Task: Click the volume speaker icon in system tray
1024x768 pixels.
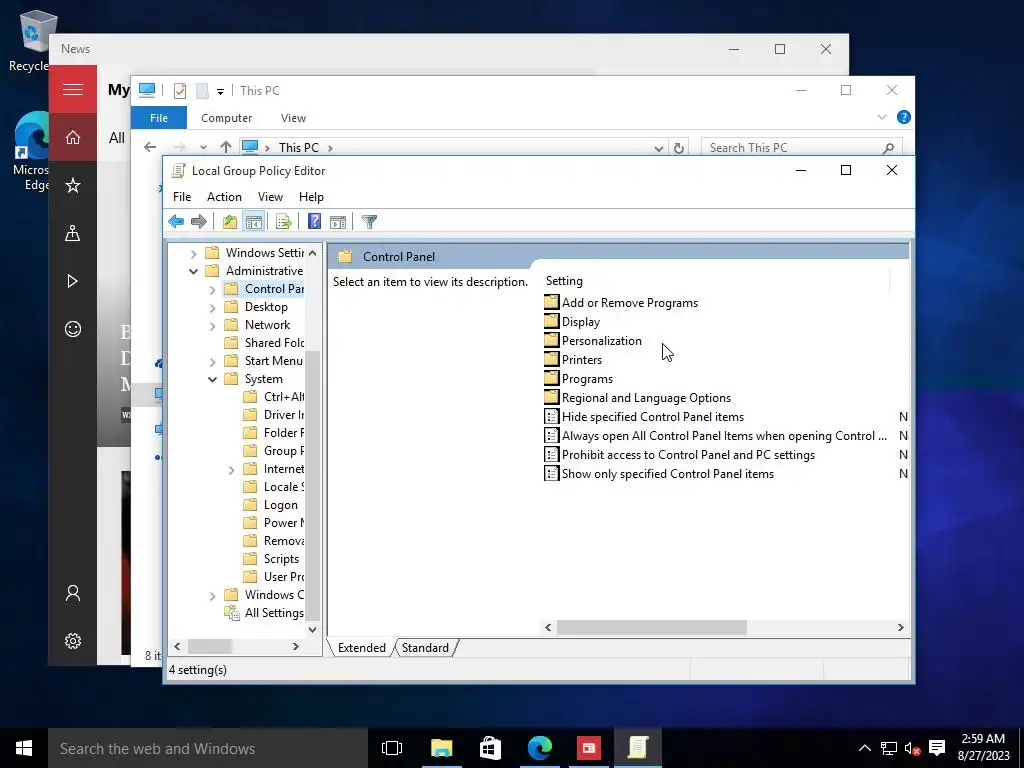Action: pyautogui.click(x=912, y=748)
